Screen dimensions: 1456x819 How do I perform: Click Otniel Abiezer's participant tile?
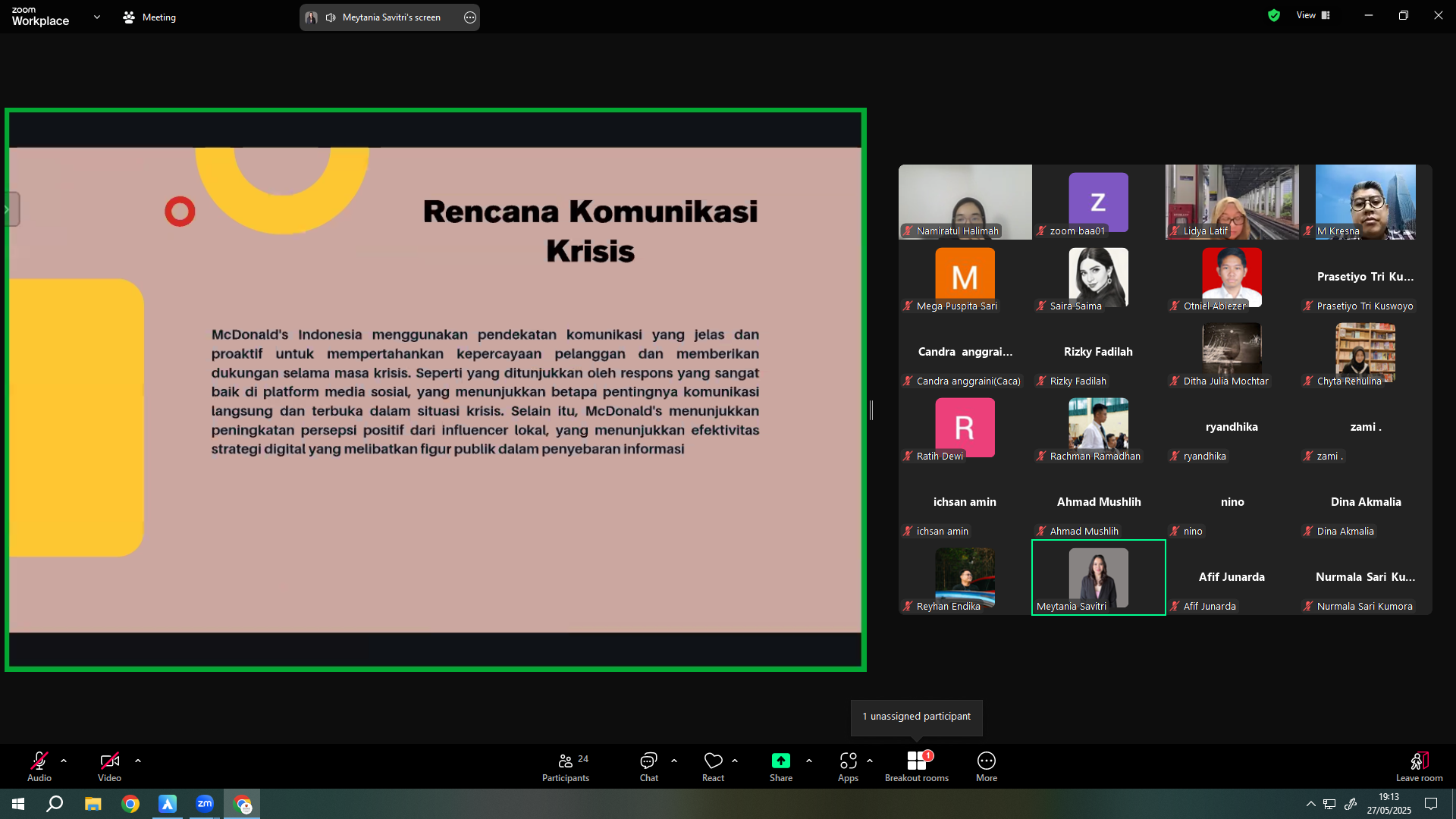point(1232,277)
